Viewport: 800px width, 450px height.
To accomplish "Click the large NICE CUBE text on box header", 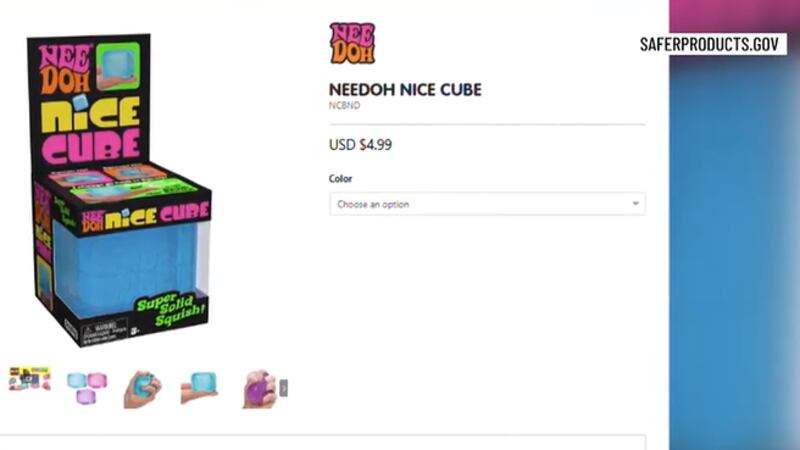I will coord(88,130).
